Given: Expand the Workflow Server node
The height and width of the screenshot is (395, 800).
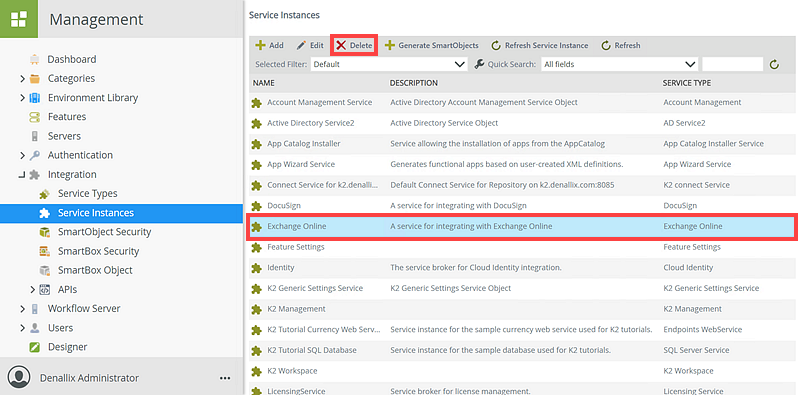Looking at the screenshot, I should [22, 309].
